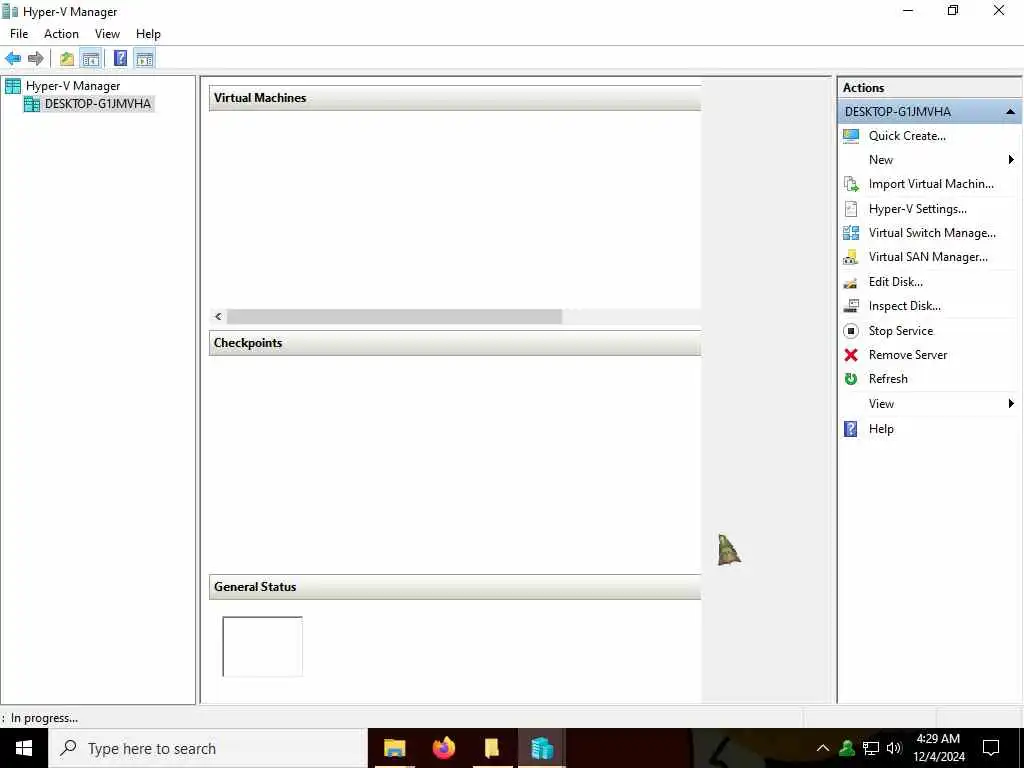Click the green user tray icon
This screenshot has height=768, width=1024.
pos(847,748)
